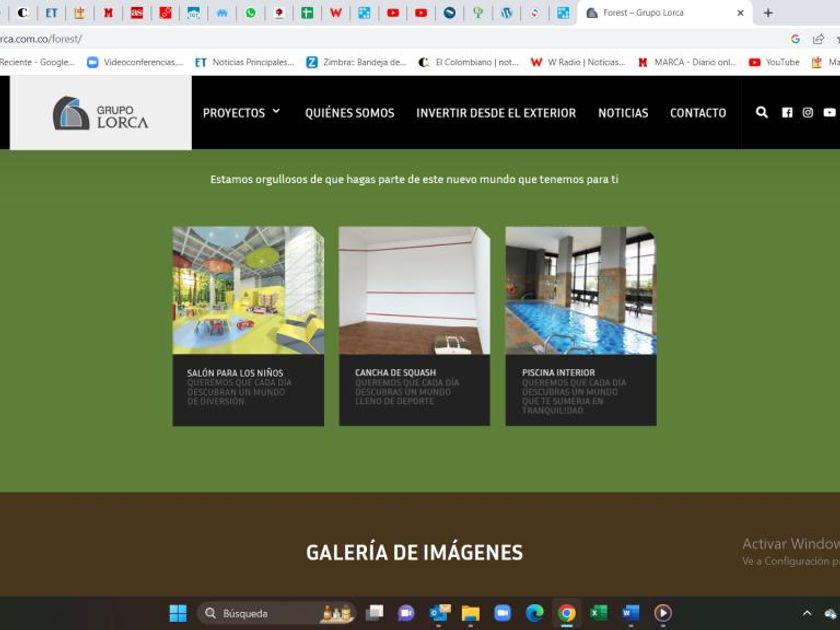This screenshot has height=630, width=840.
Task: Open File Explorer from the taskbar
Action: click(470, 613)
